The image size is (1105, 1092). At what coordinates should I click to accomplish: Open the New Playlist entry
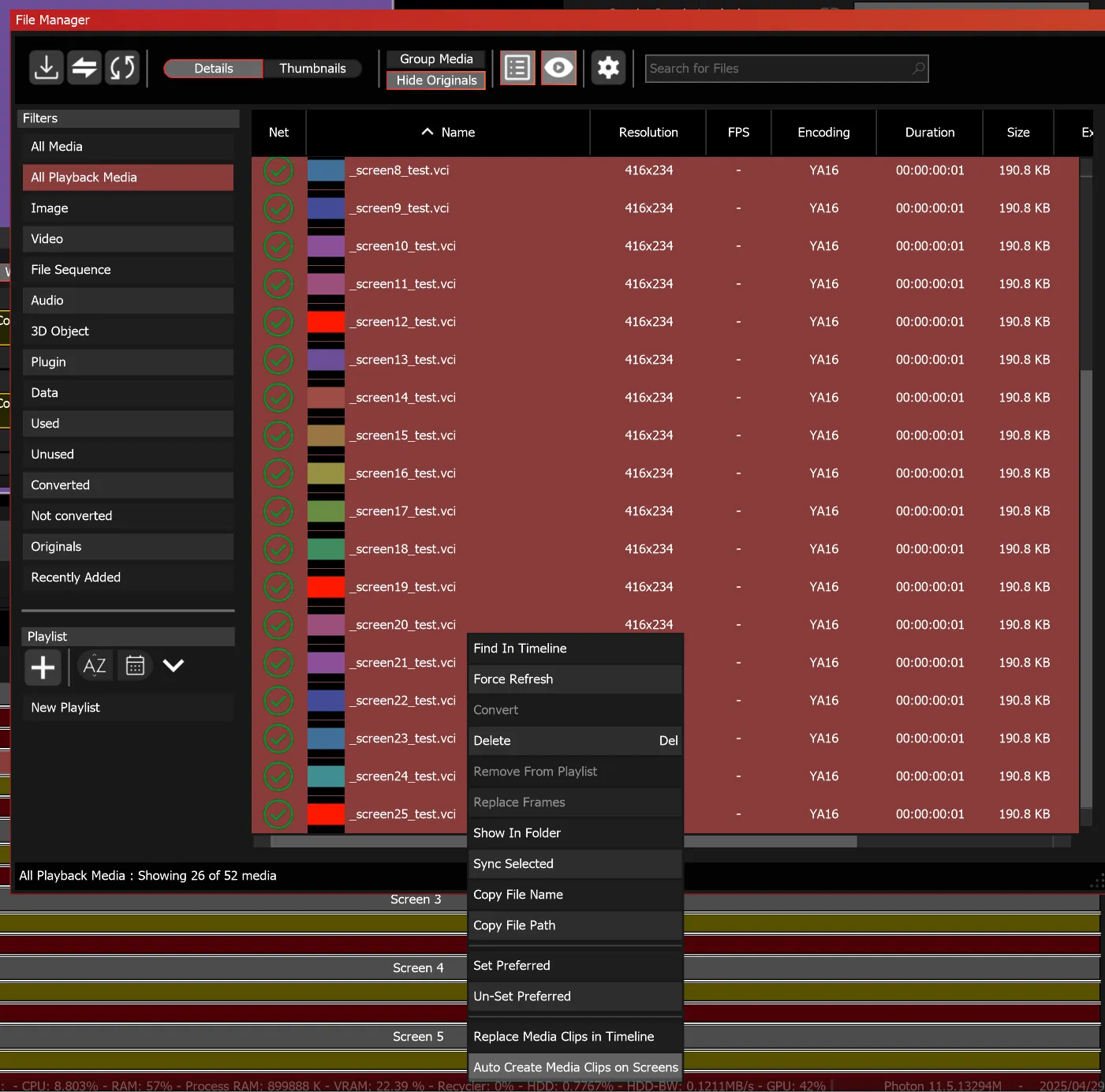point(128,708)
